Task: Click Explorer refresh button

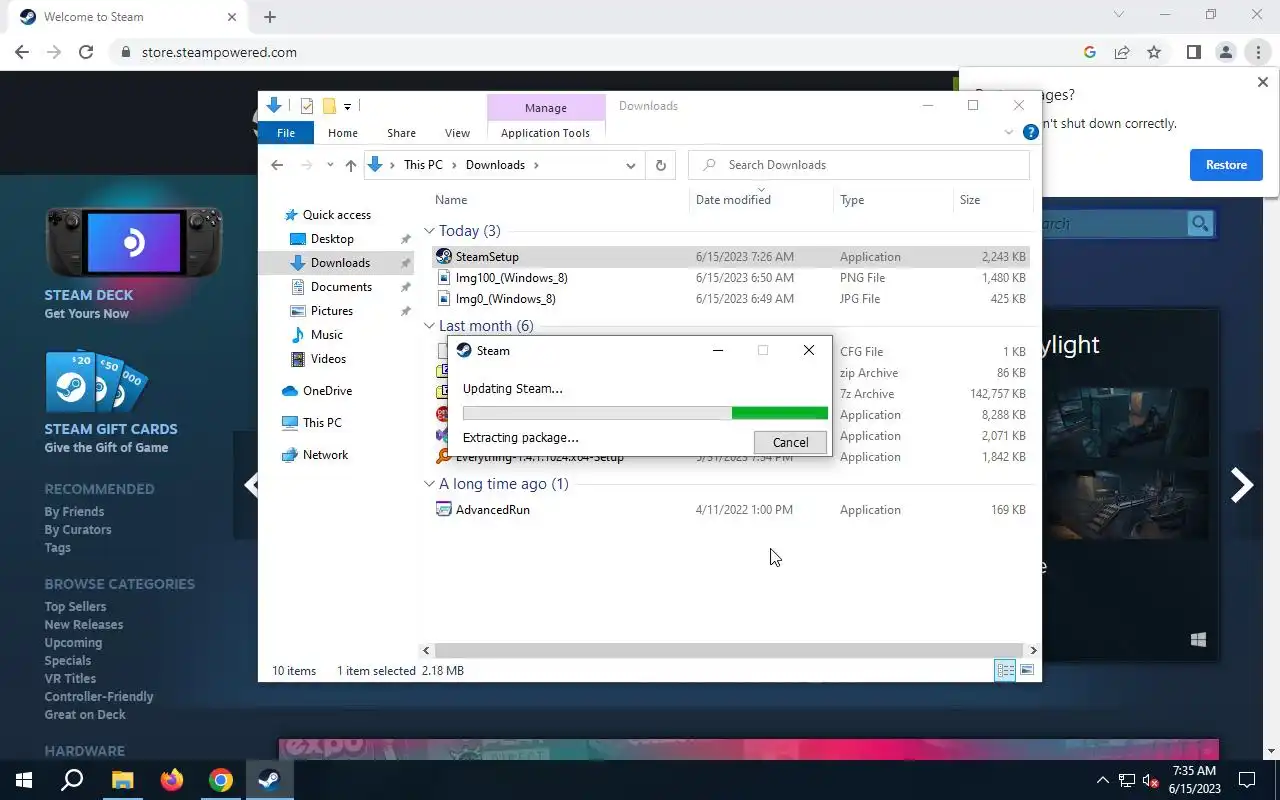Action: click(x=660, y=165)
